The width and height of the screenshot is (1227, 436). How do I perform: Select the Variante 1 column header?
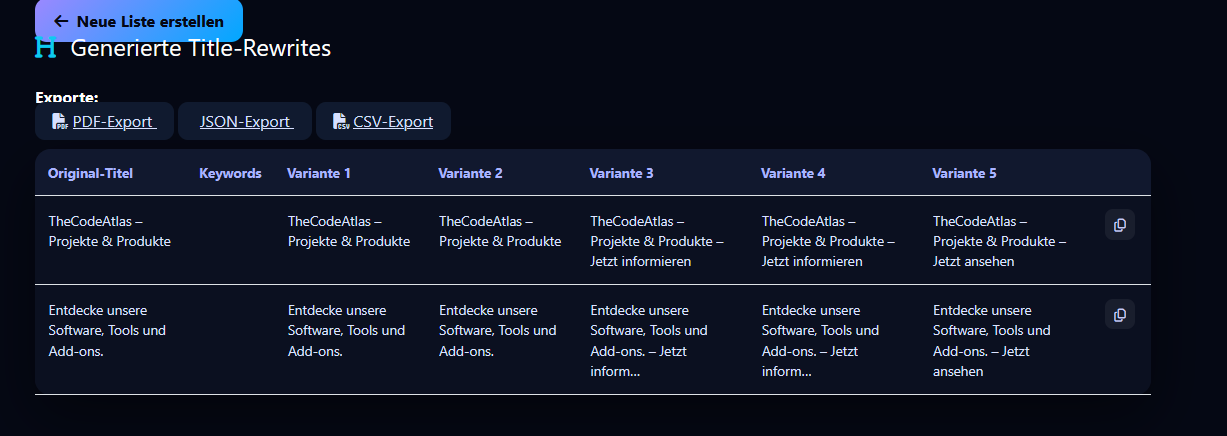(319, 173)
